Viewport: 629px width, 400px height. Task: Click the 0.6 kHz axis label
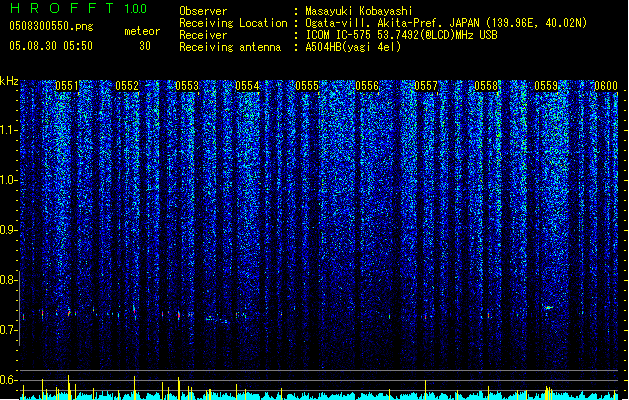click(7, 380)
